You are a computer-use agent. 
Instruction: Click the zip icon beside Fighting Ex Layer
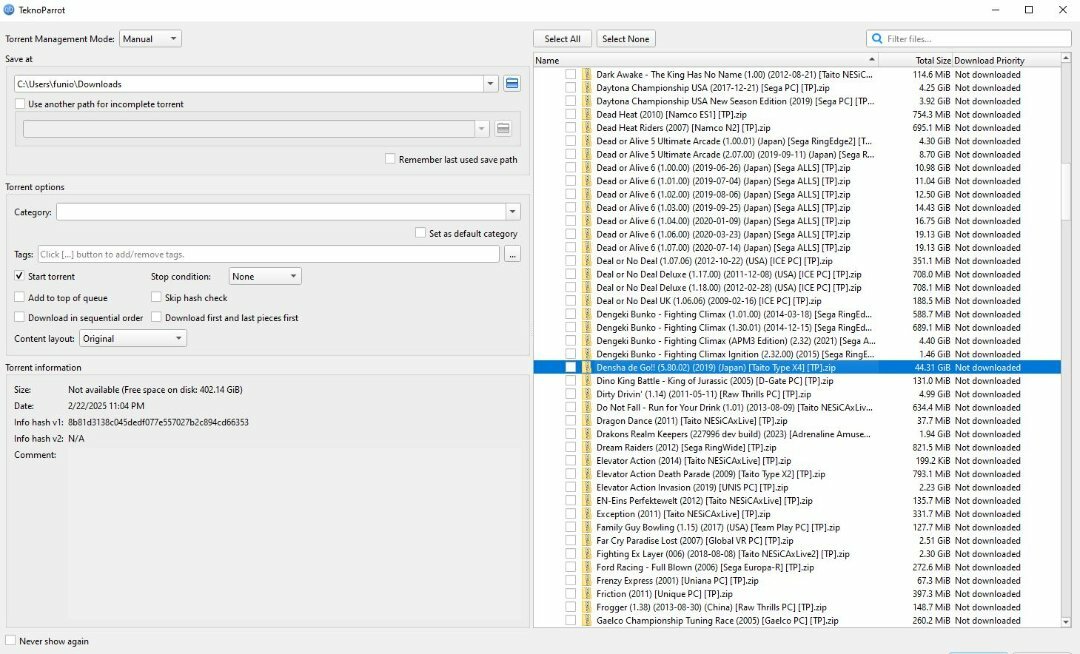(587, 553)
